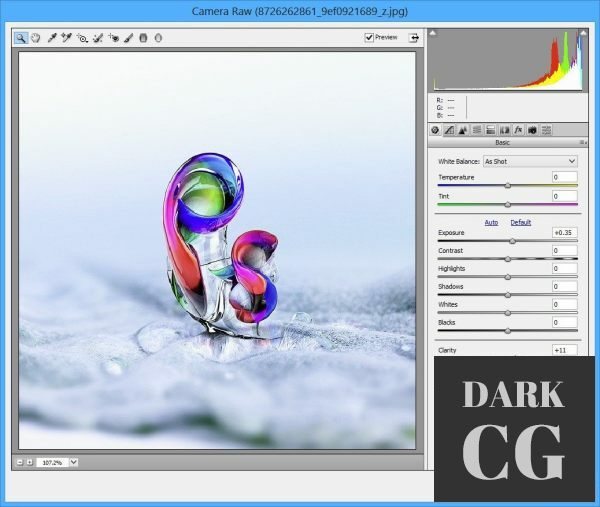Viewport: 600px width, 507px height.
Task: Click the Auto tone link
Action: [x=491, y=222]
